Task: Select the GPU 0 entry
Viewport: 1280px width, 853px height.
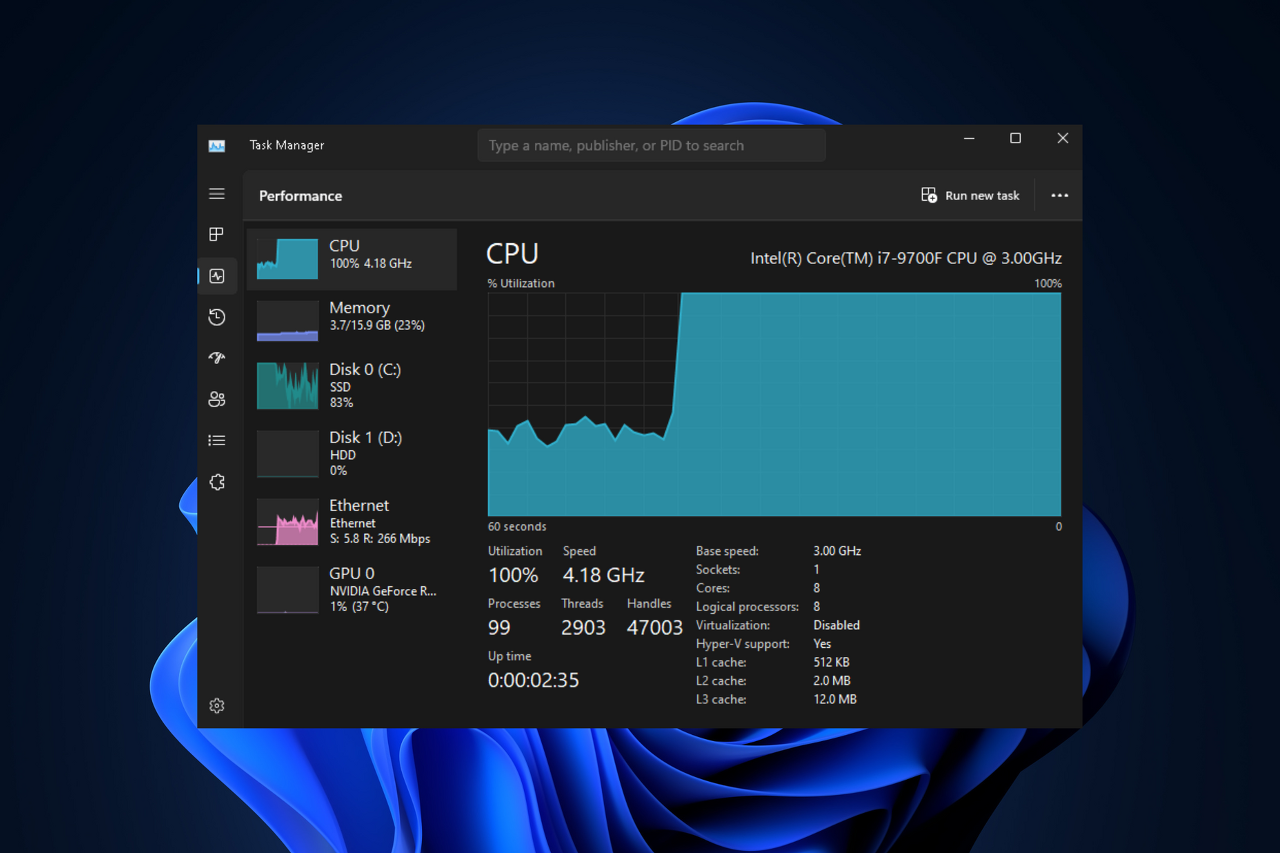Action: click(x=352, y=589)
